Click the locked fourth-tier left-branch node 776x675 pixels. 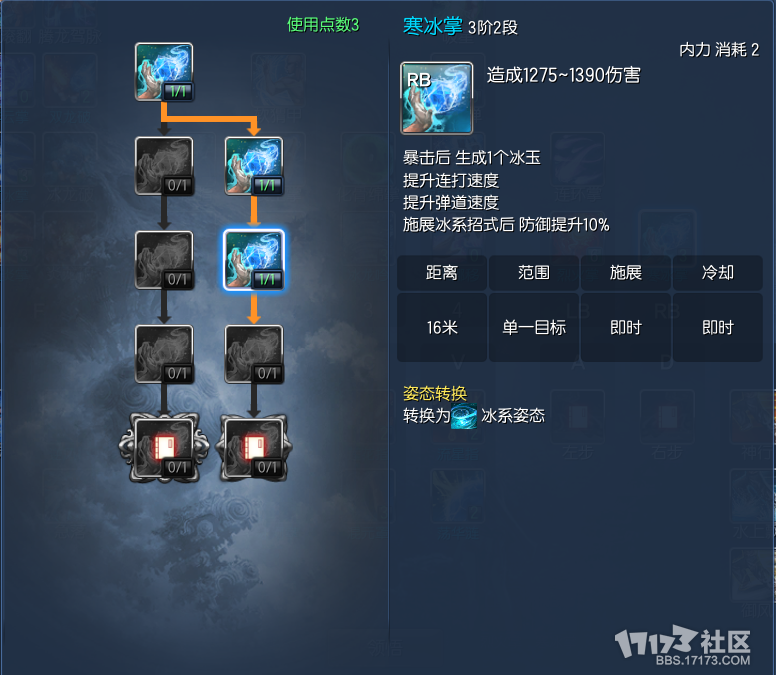[164, 354]
